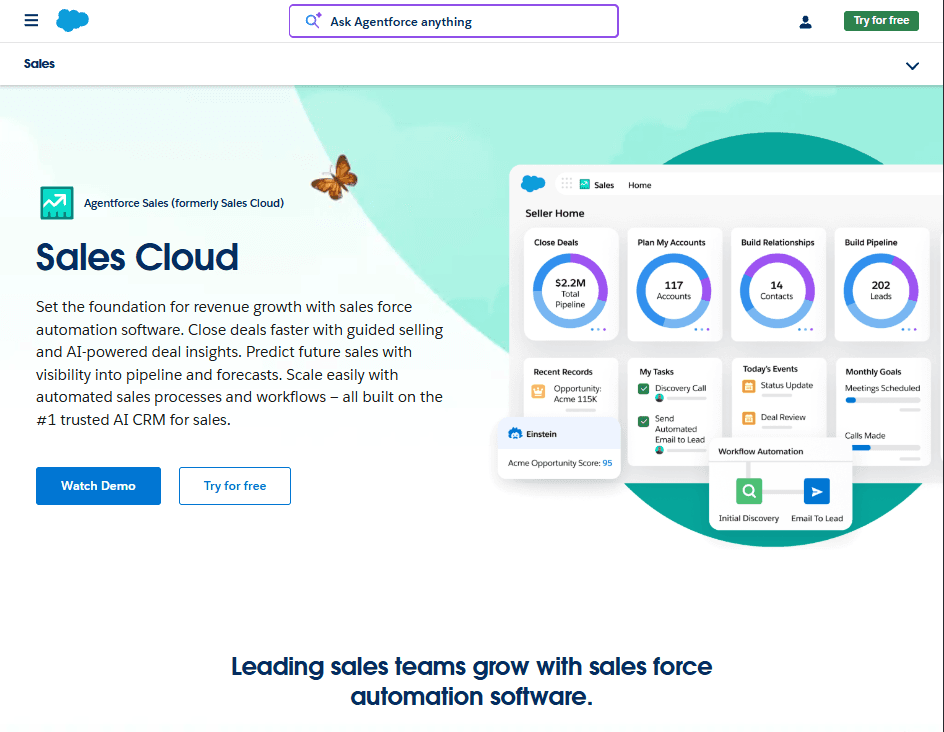Screen dimensions: 944x732
Task: Click the Seller Home heading
Action: click(x=554, y=213)
